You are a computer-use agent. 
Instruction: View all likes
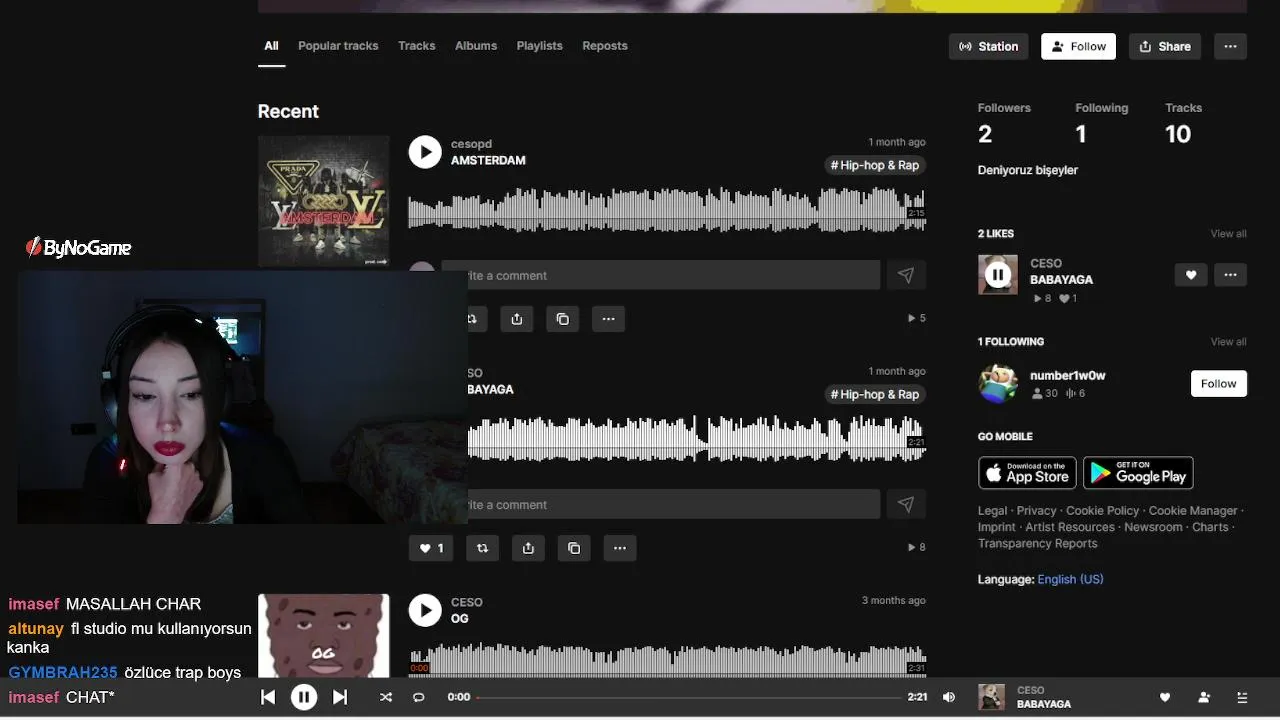(1228, 234)
